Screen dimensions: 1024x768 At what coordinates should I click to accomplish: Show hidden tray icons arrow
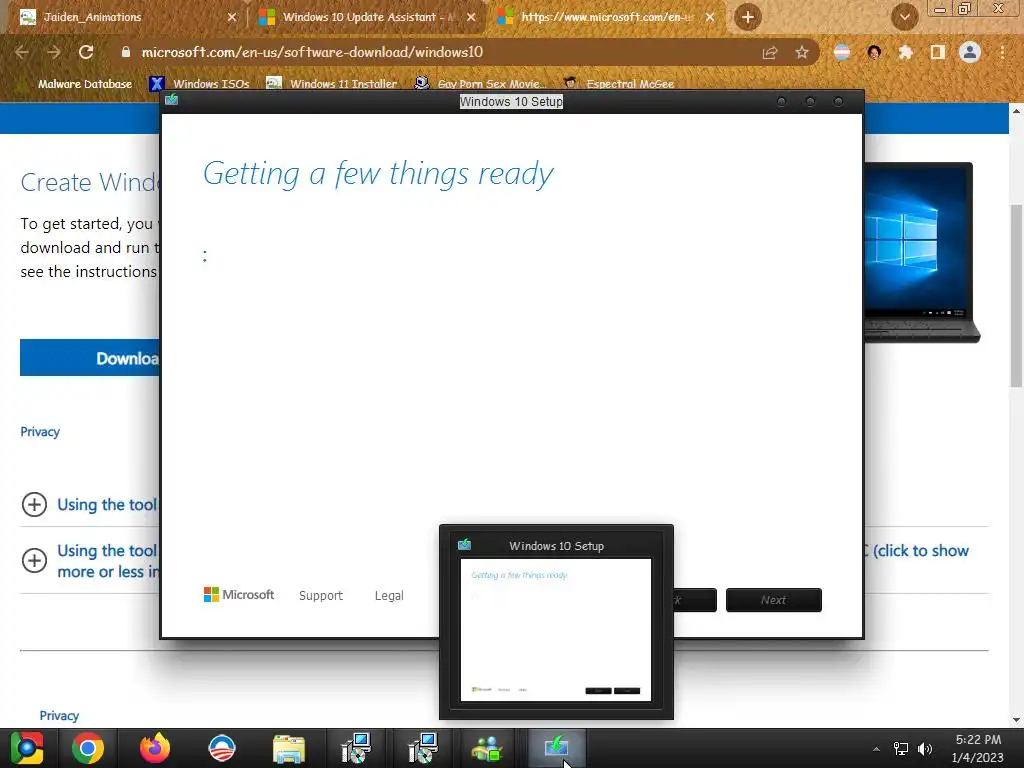click(x=876, y=749)
